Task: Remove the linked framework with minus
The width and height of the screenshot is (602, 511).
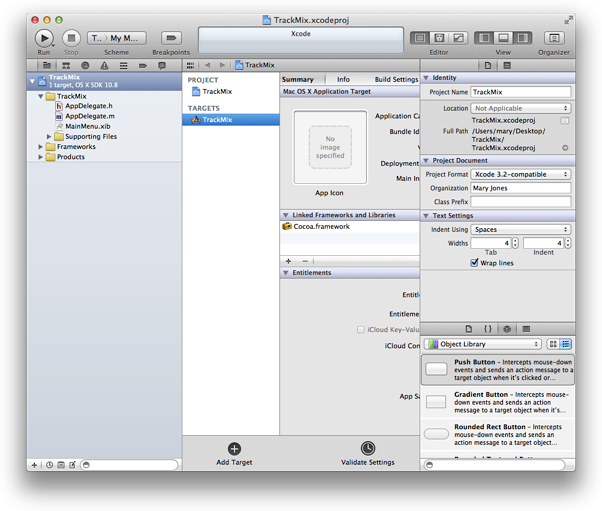Action: click(305, 261)
